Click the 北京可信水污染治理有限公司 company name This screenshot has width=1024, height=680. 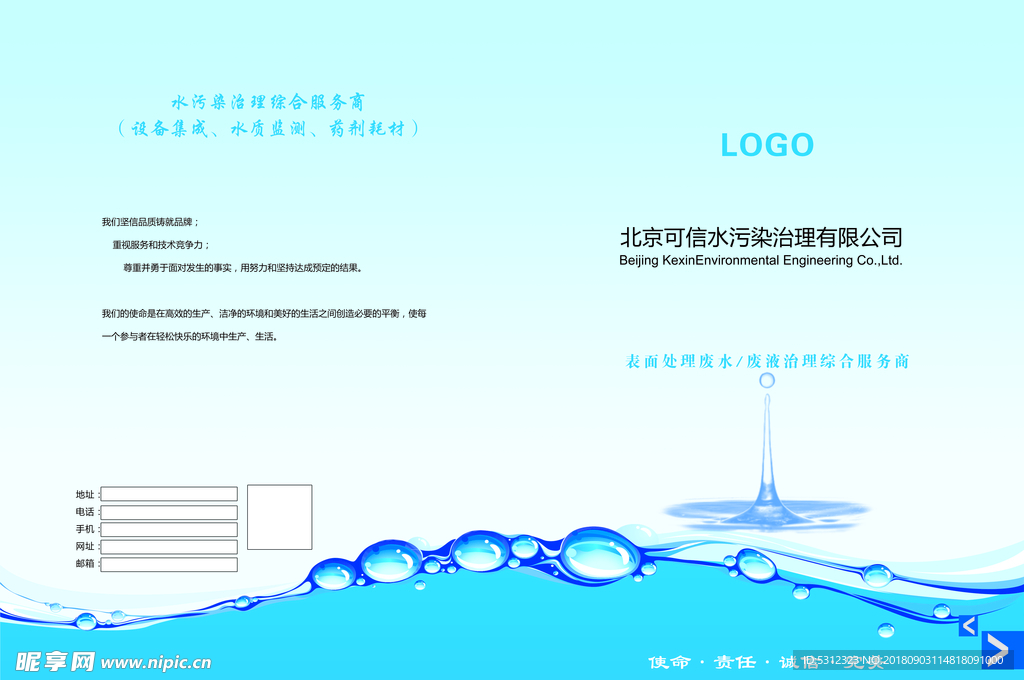click(x=763, y=237)
